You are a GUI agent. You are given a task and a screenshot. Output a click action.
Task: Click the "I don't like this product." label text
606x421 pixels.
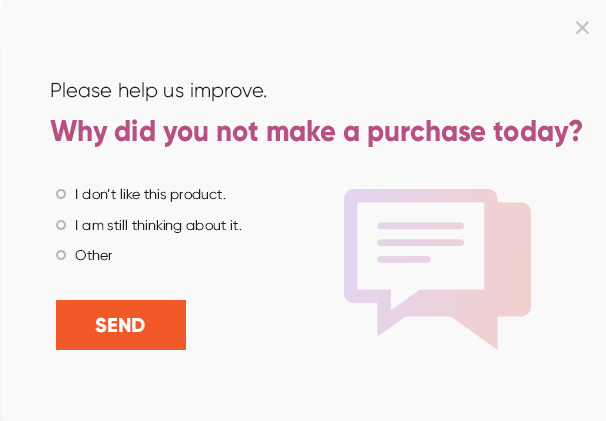(150, 194)
